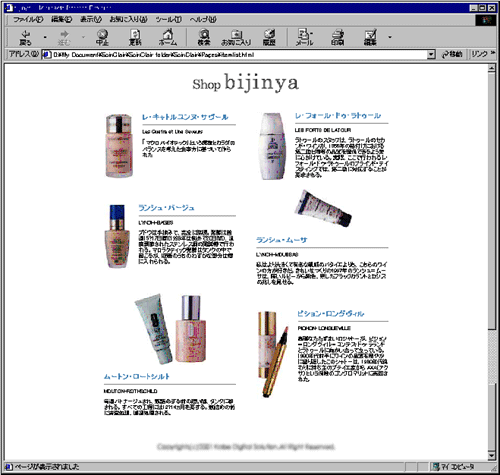Open the View (表示) menu
This screenshot has height=475, width=500.
pos(91,19)
